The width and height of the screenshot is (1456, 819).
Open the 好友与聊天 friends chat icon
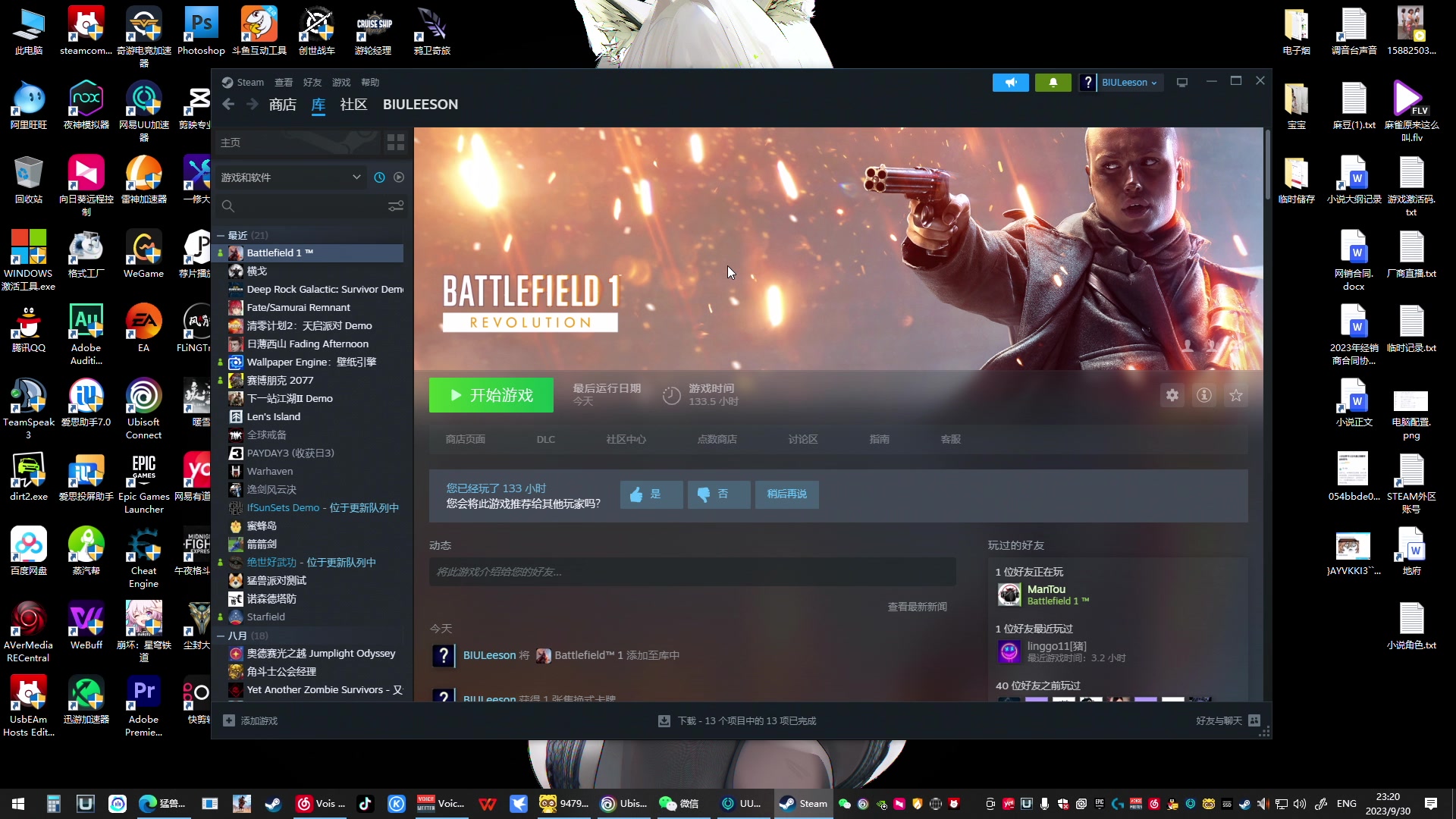(1254, 720)
